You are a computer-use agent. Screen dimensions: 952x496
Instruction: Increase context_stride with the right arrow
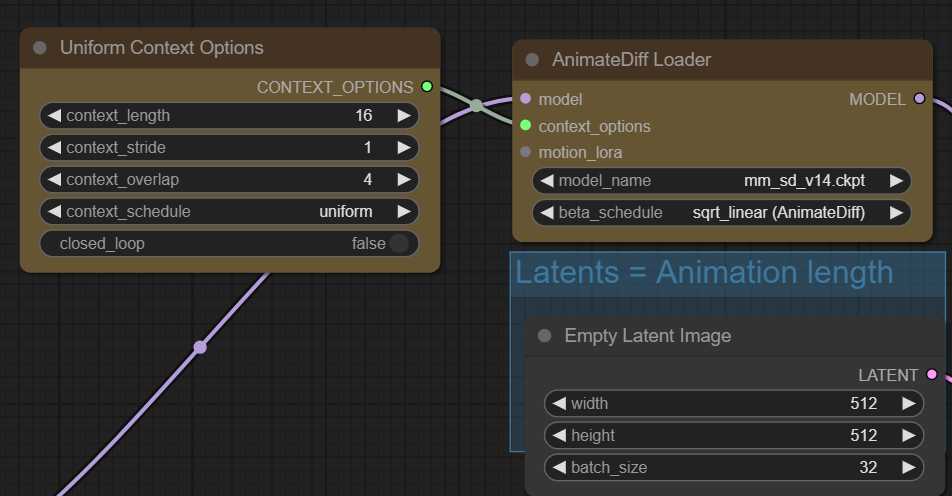[404, 148]
